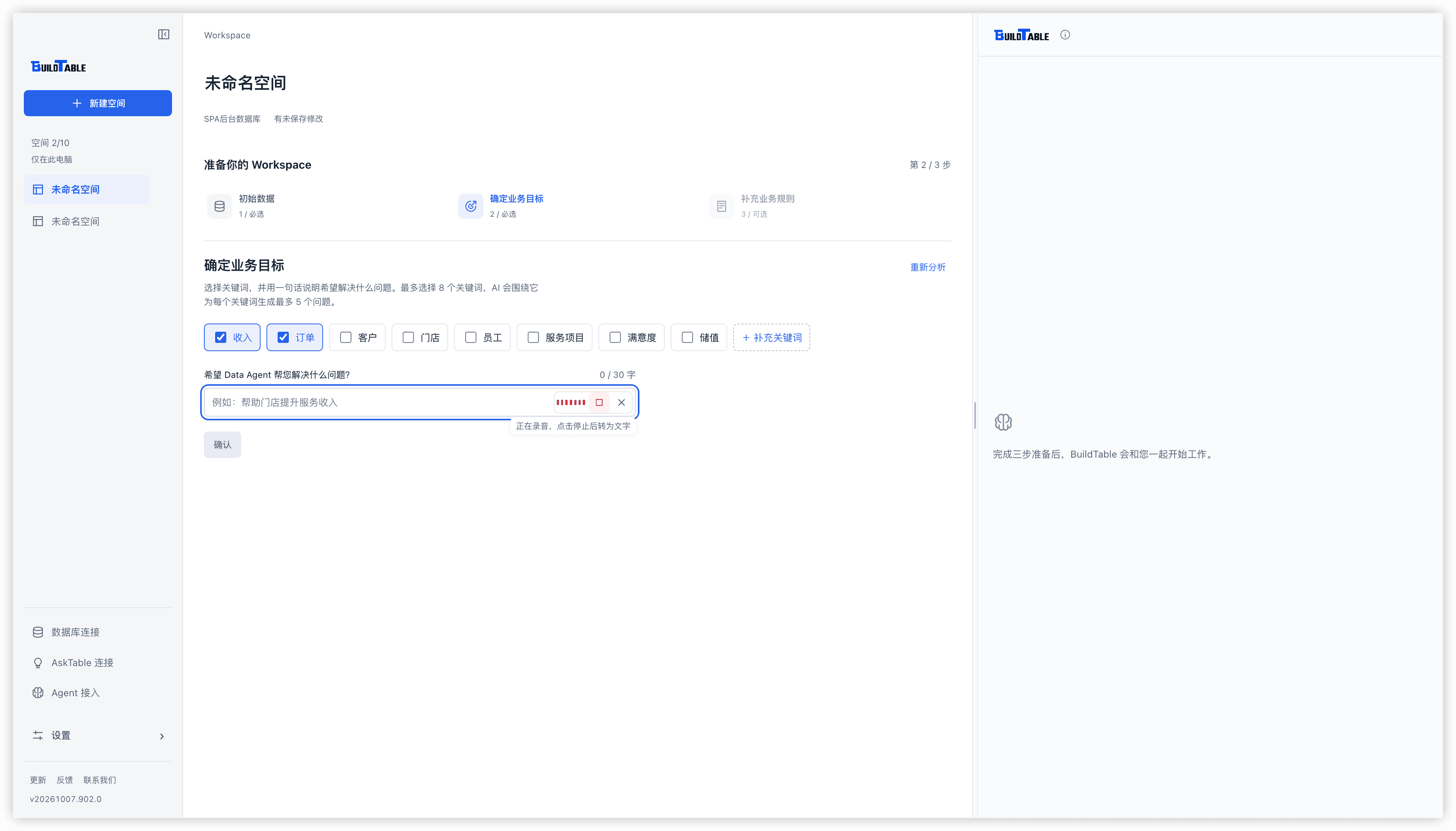
Task: Click the brain icon in chat panel
Action: 1003,423
